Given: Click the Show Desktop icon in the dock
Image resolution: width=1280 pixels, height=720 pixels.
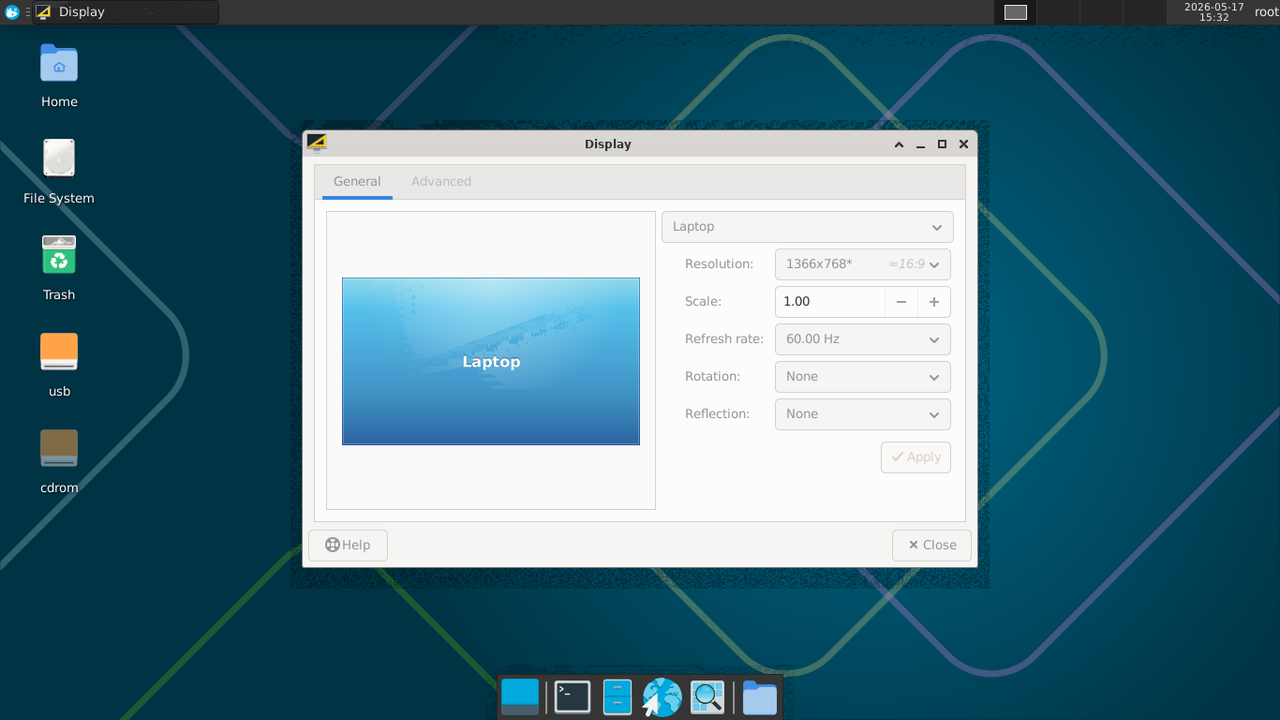Looking at the screenshot, I should [x=520, y=697].
